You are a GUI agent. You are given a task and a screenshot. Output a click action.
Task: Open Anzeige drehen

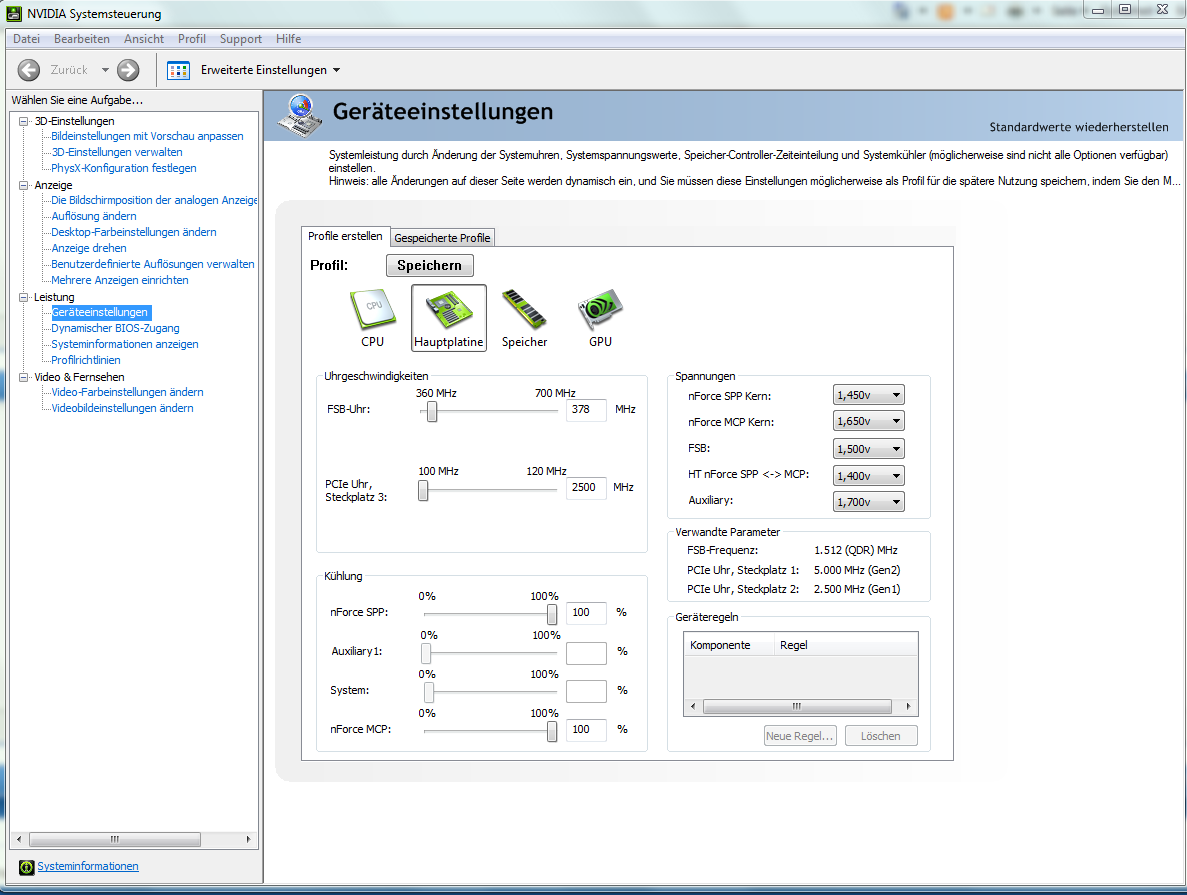(x=89, y=248)
